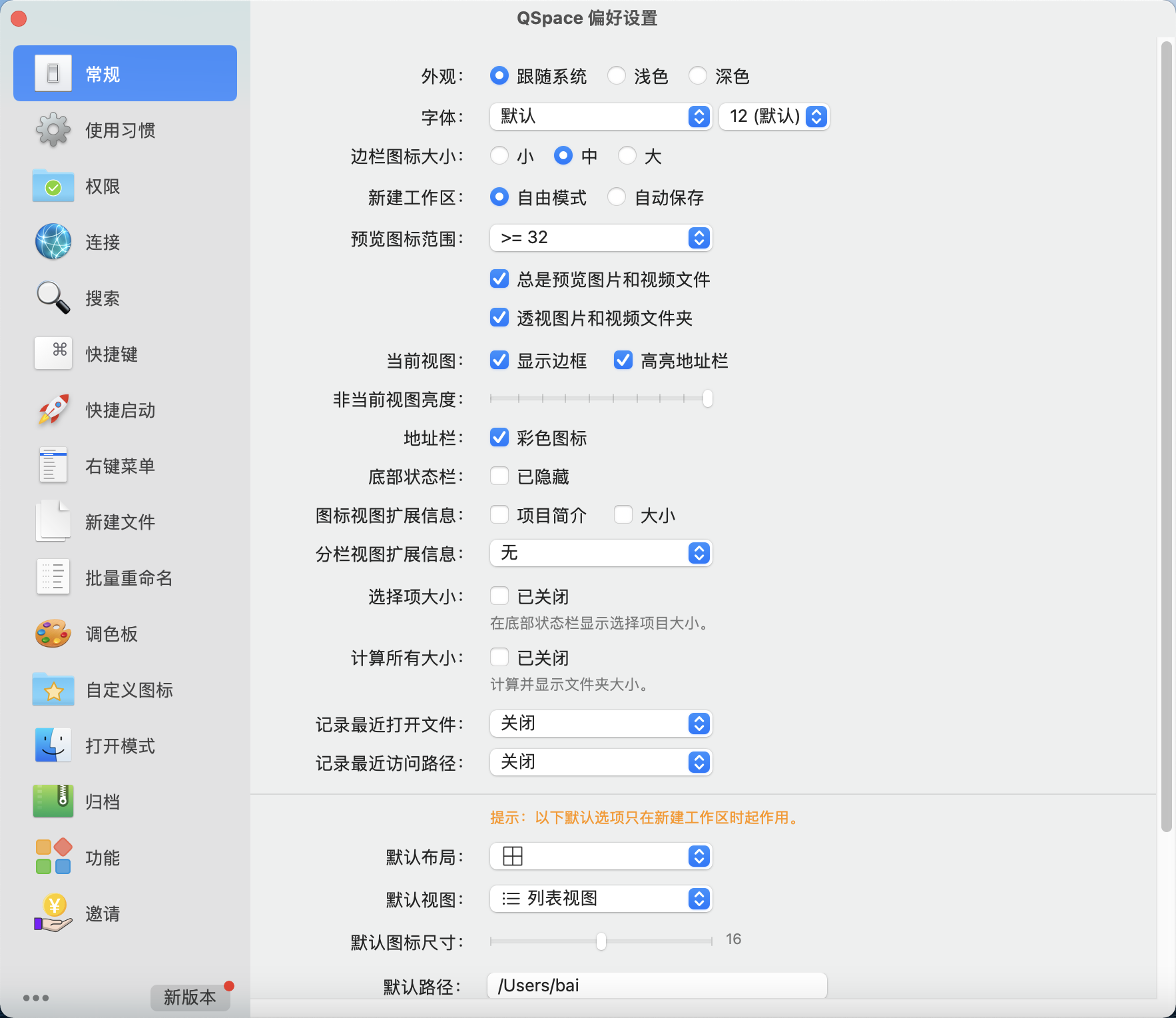Image resolution: width=1176 pixels, height=1018 pixels.
Task: Click the colored shapes icon for 功能
Action: (53, 857)
